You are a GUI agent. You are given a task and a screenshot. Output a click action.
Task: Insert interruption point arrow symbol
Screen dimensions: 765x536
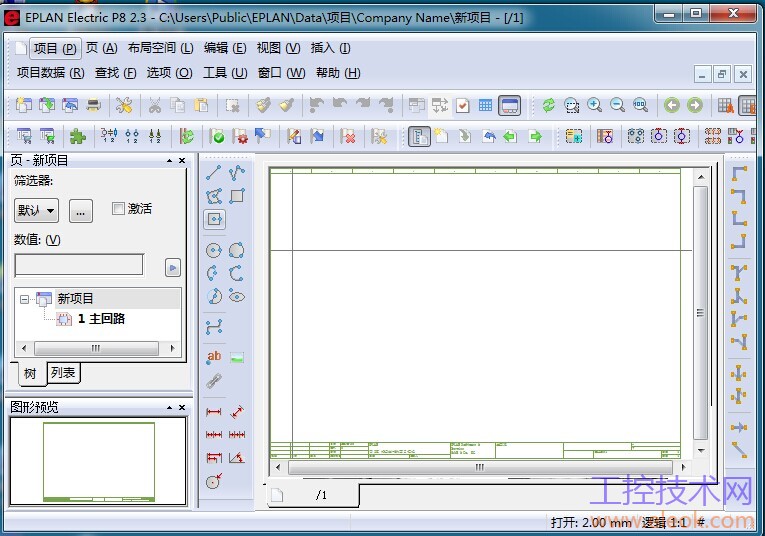739,427
